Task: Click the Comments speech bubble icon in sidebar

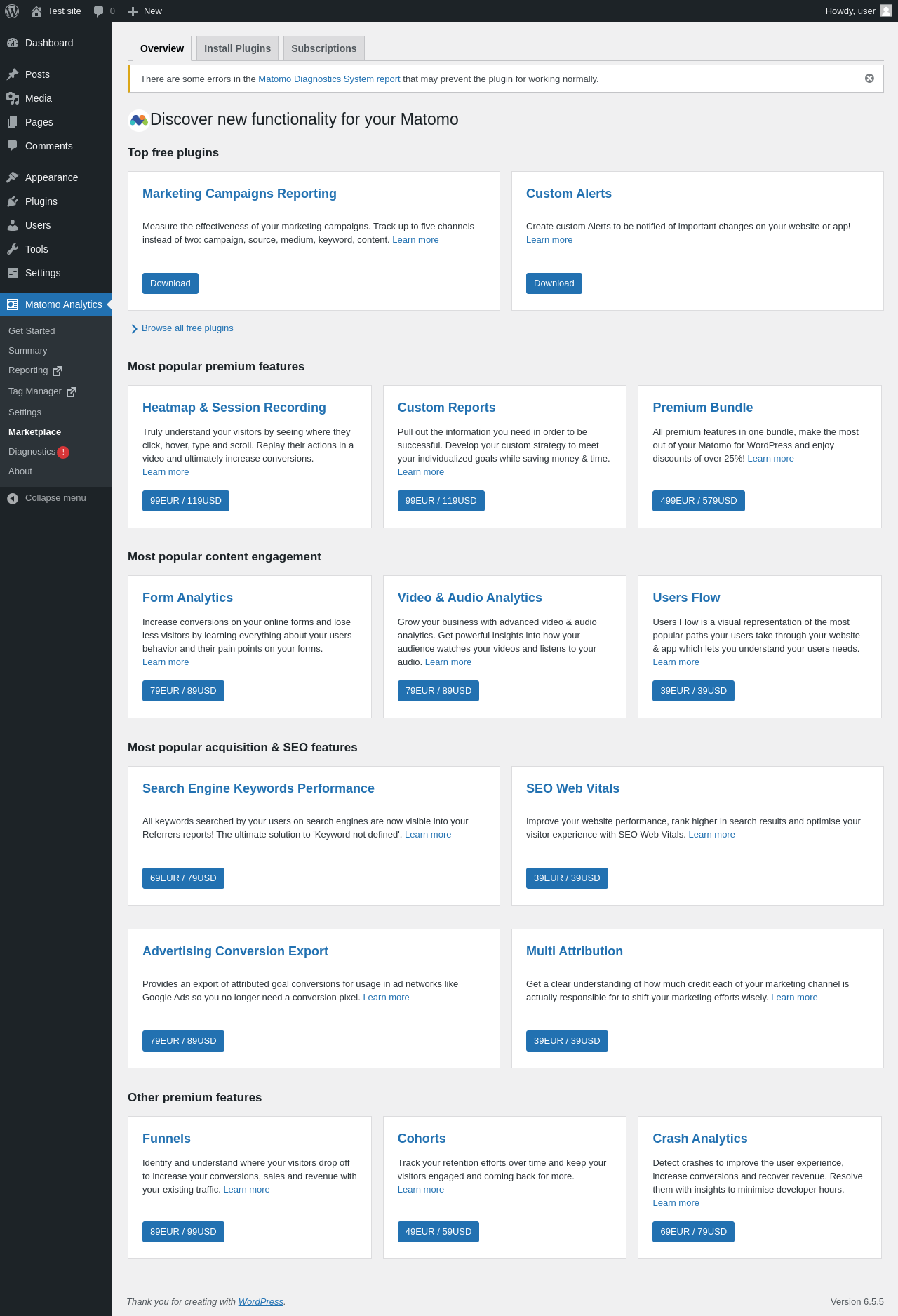Action: pos(13,146)
